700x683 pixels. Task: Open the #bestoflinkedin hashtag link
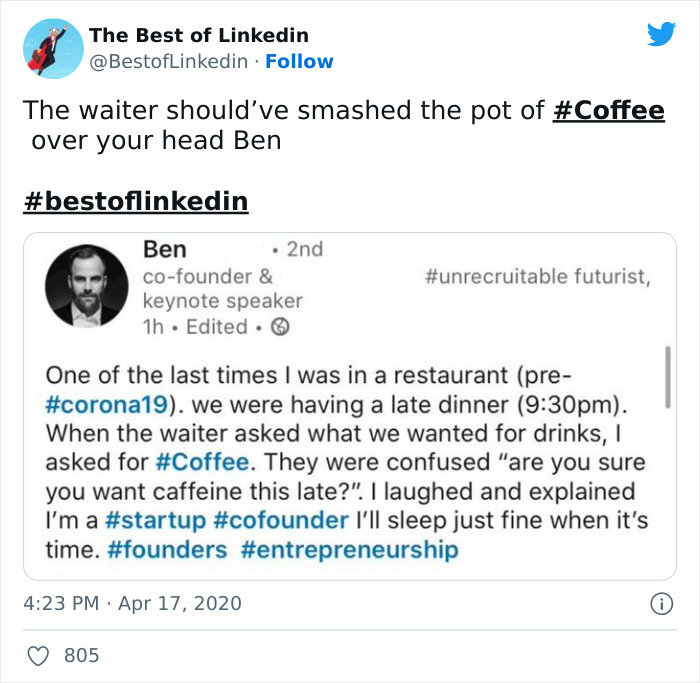[135, 201]
